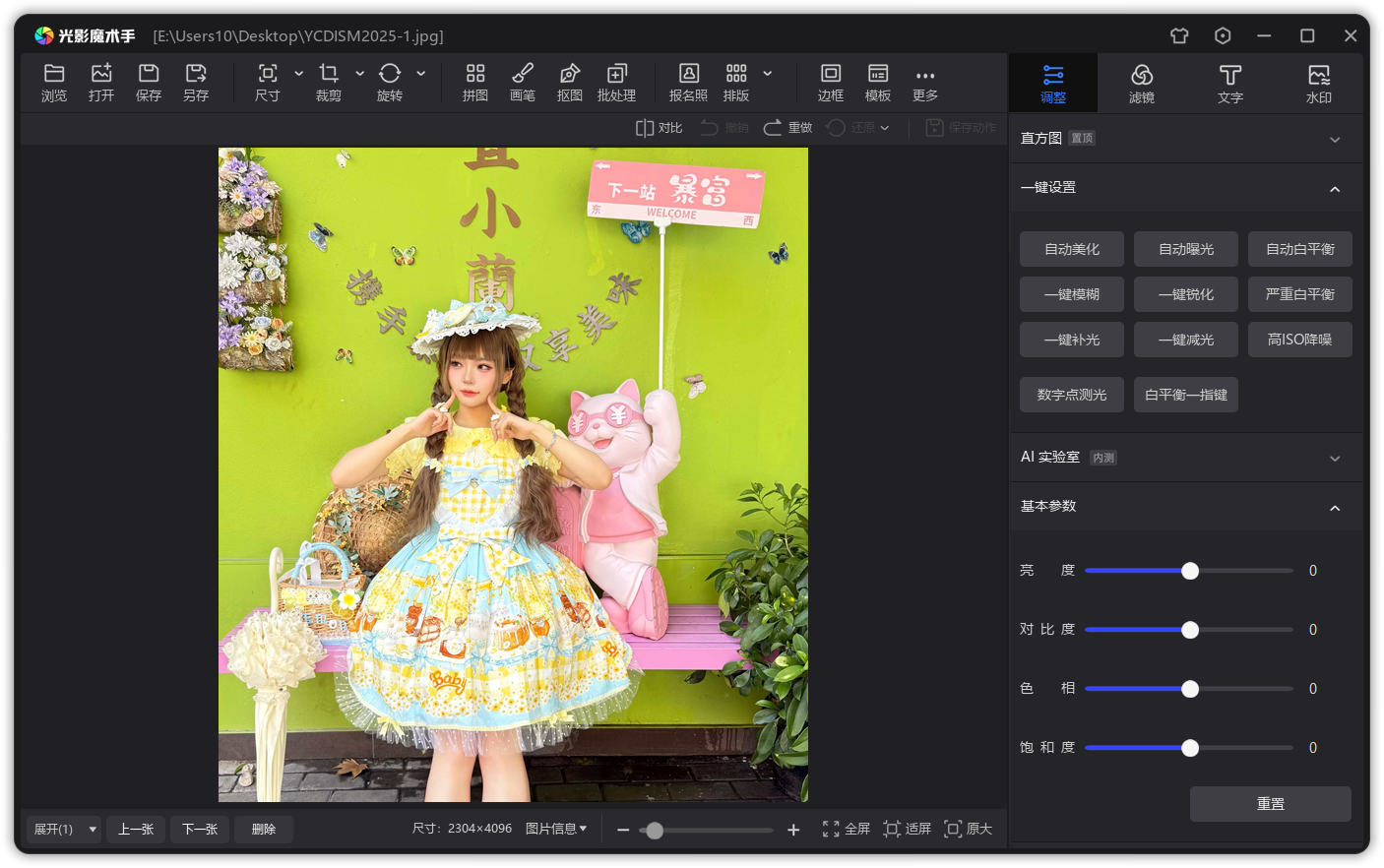Toggle 全屏 fullscreen mode
This screenshot has width=1384, height=868.
pyautogui.click(x=846, y=829)
